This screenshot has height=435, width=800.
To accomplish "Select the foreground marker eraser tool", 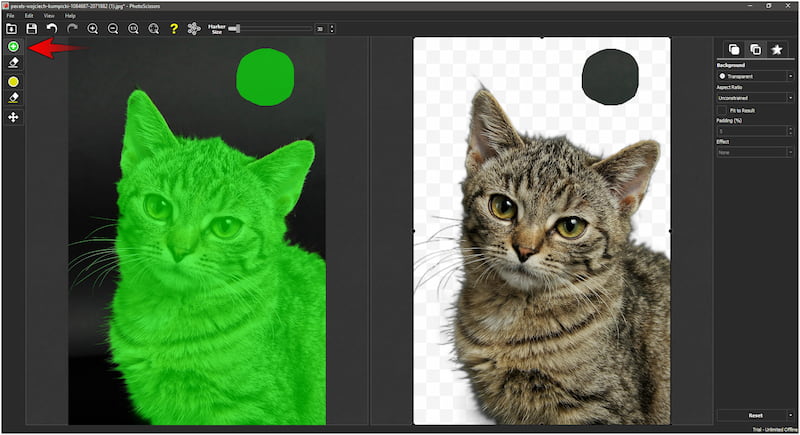I will pos(13,62).
